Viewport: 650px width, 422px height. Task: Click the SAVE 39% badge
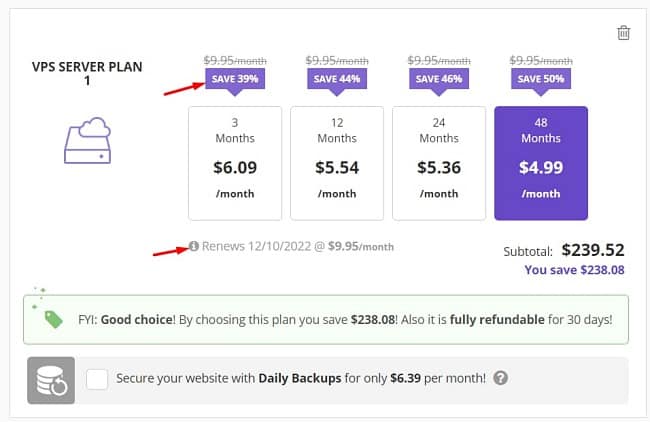pos(235,79)
